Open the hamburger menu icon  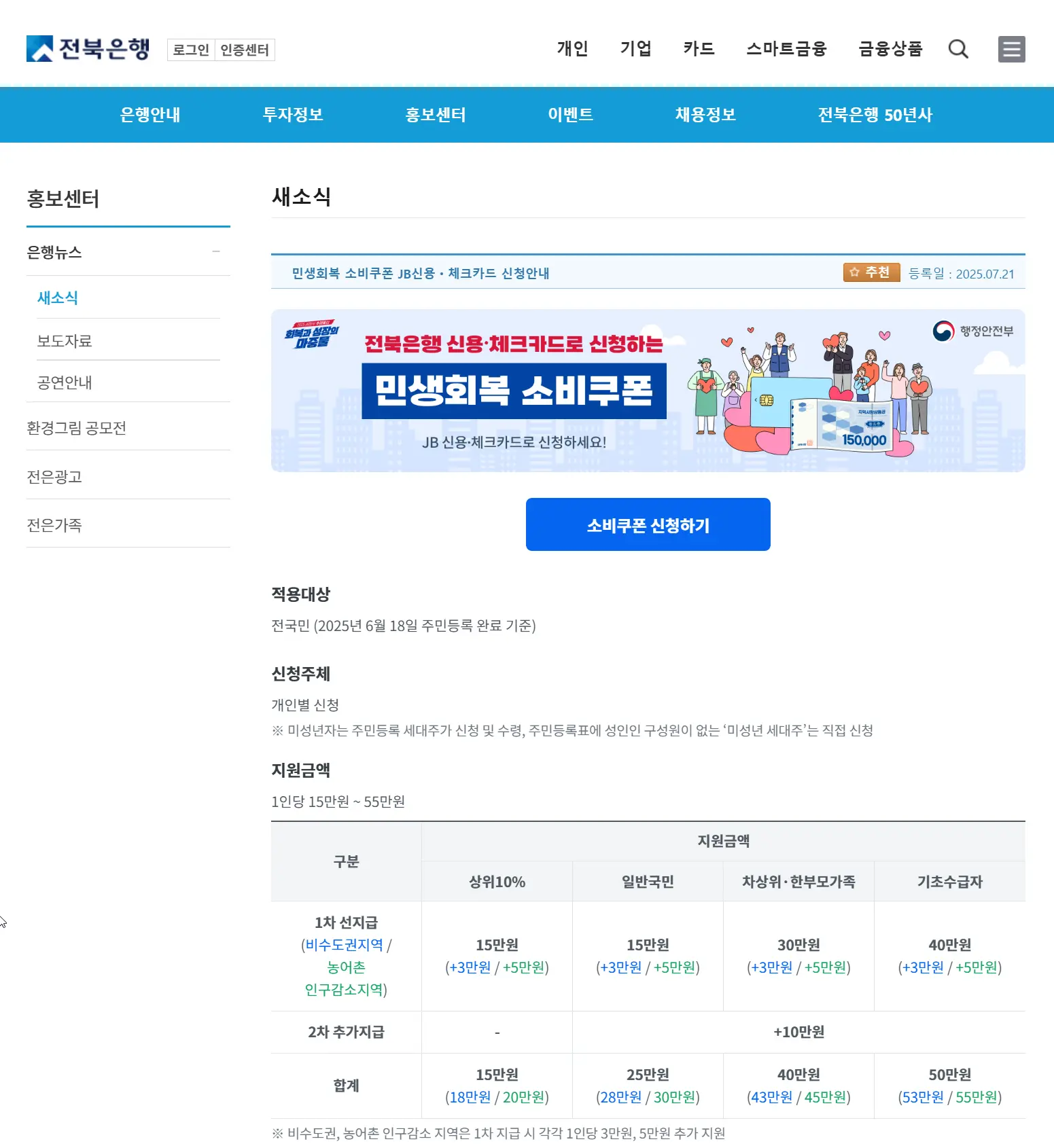click(x=1011, y=49)
